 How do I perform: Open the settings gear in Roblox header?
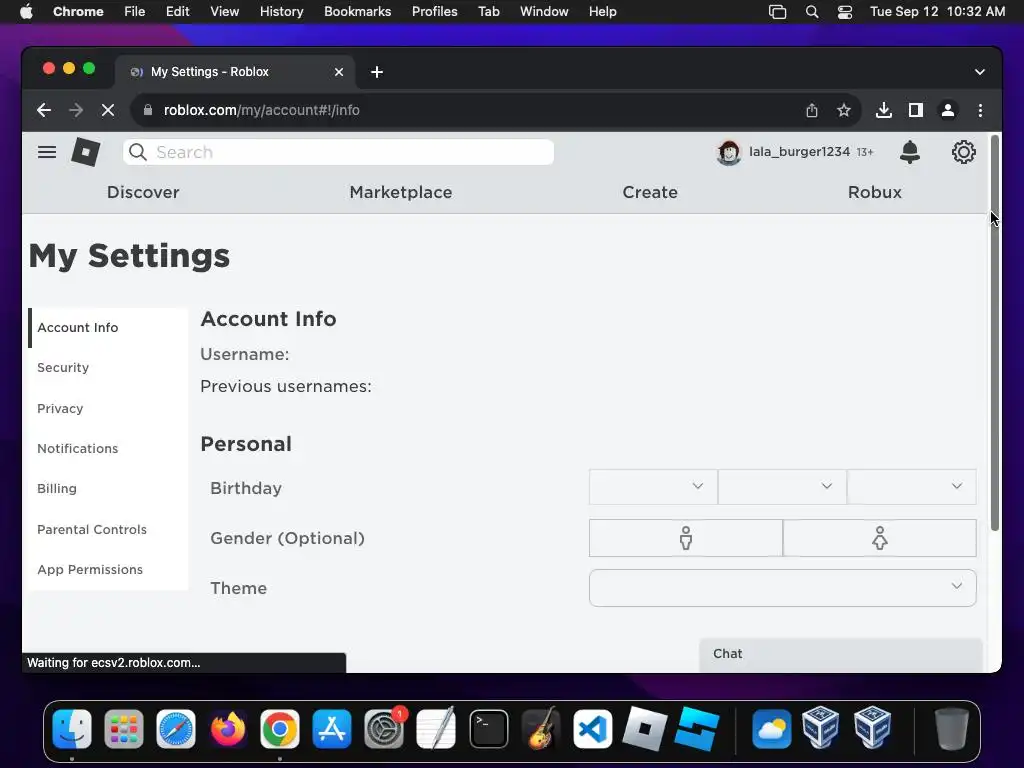[963, 152]
